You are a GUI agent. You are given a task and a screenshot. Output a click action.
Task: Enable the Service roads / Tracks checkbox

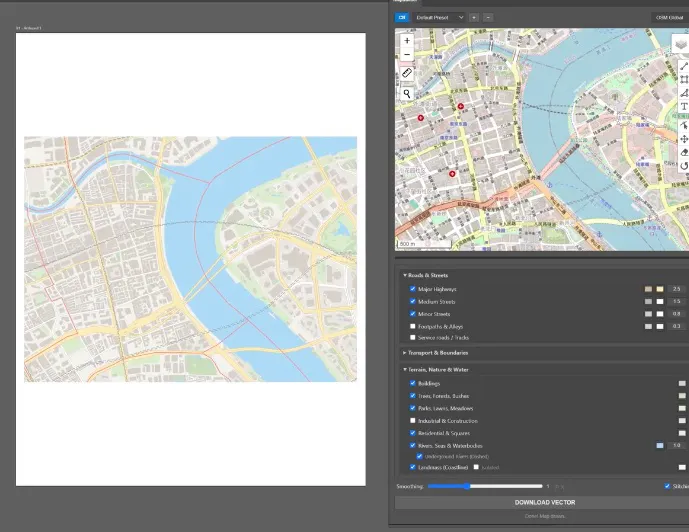tap(413, 337)
